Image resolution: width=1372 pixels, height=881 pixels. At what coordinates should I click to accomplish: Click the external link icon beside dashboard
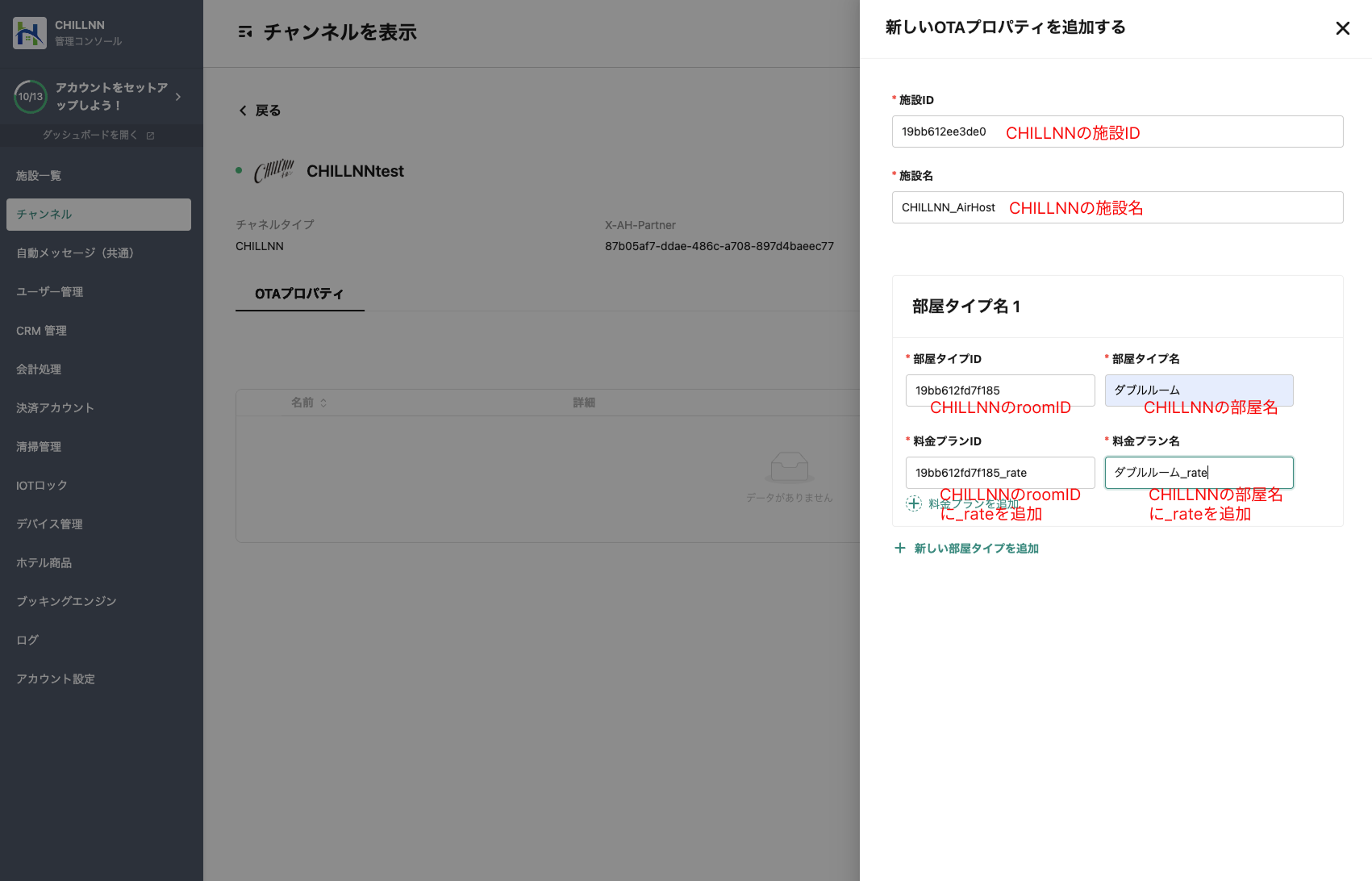tap(150, 136)
